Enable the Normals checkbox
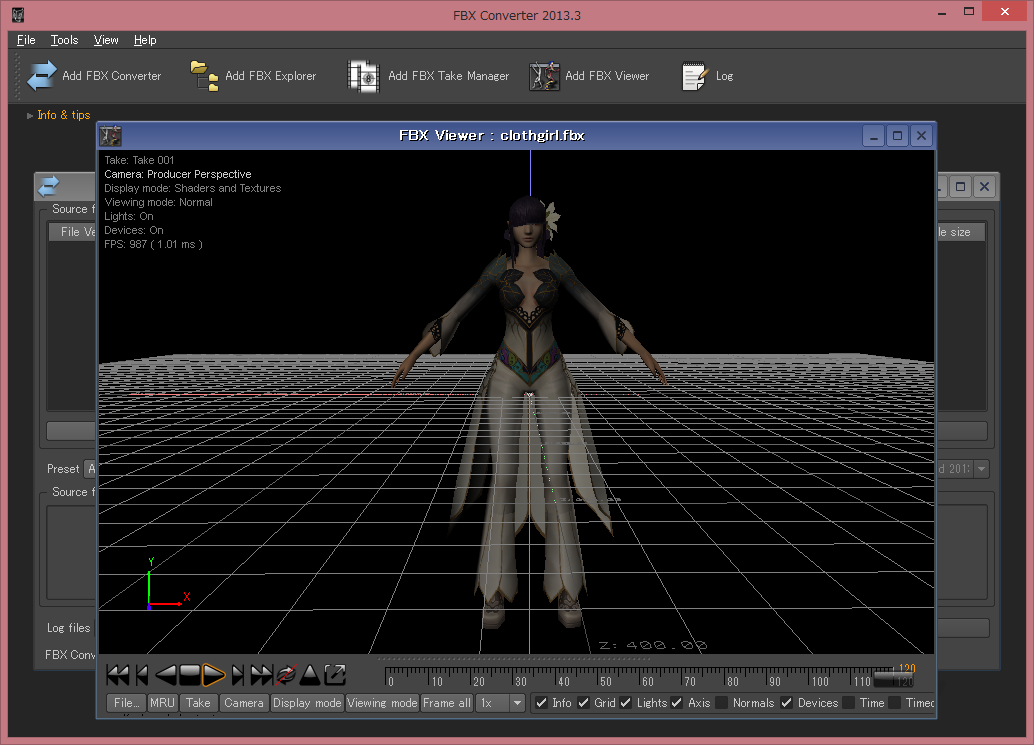The height and width of the screenshot is (745, 1034). (721, 703)
